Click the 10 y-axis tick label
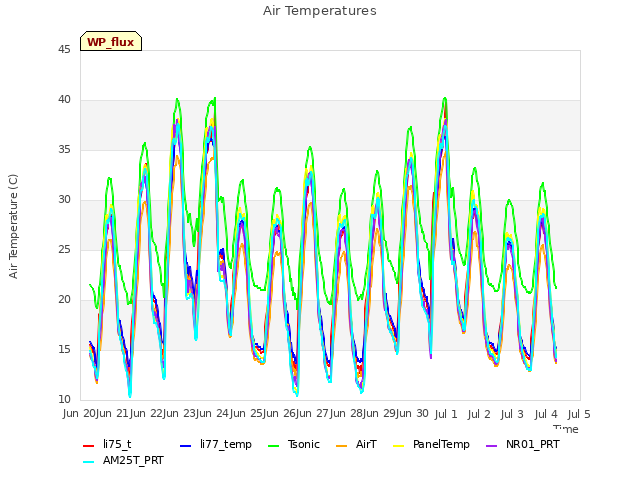The image size is (640, 480). pyautogui.click(x=64, y=399)
